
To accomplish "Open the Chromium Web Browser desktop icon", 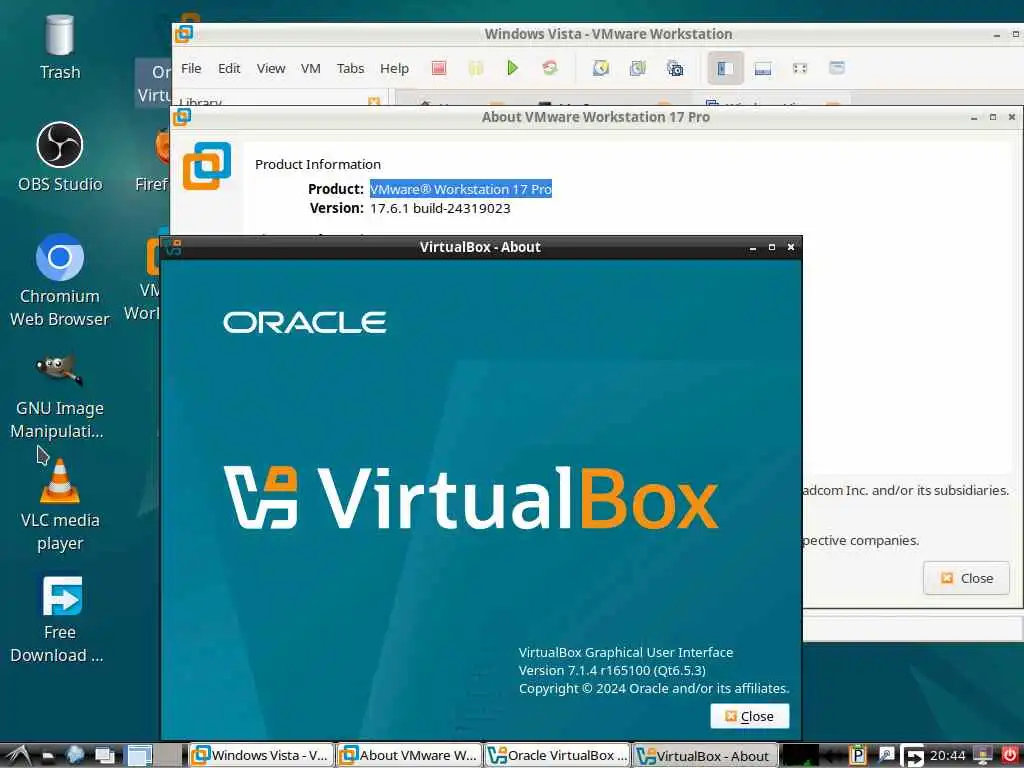I will (x=59, y=281).
